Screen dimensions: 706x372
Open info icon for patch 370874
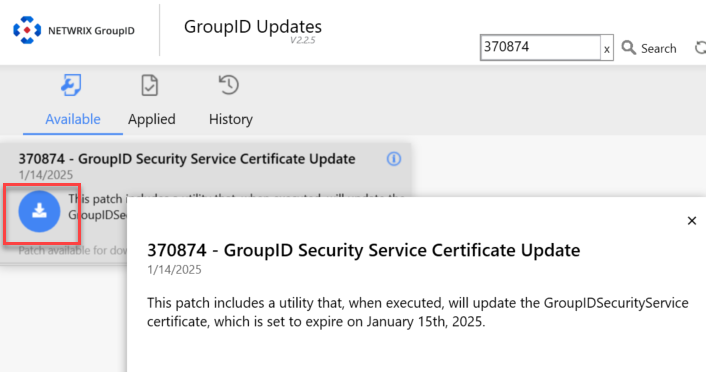point(394,159)
